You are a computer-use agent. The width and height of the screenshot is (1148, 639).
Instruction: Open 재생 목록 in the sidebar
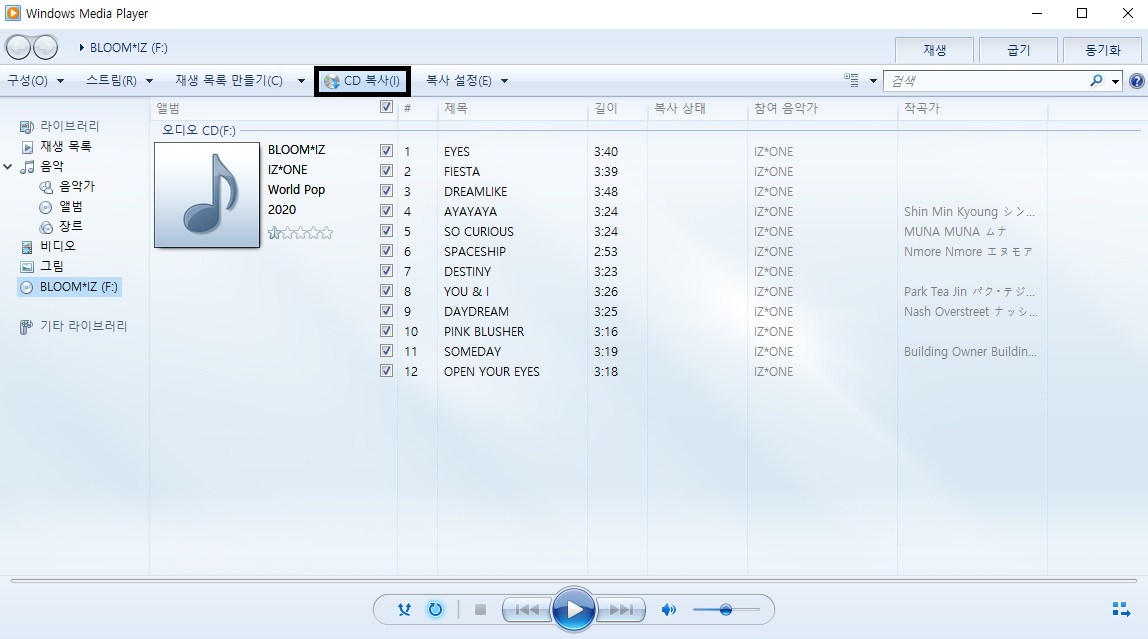(66, 146)
